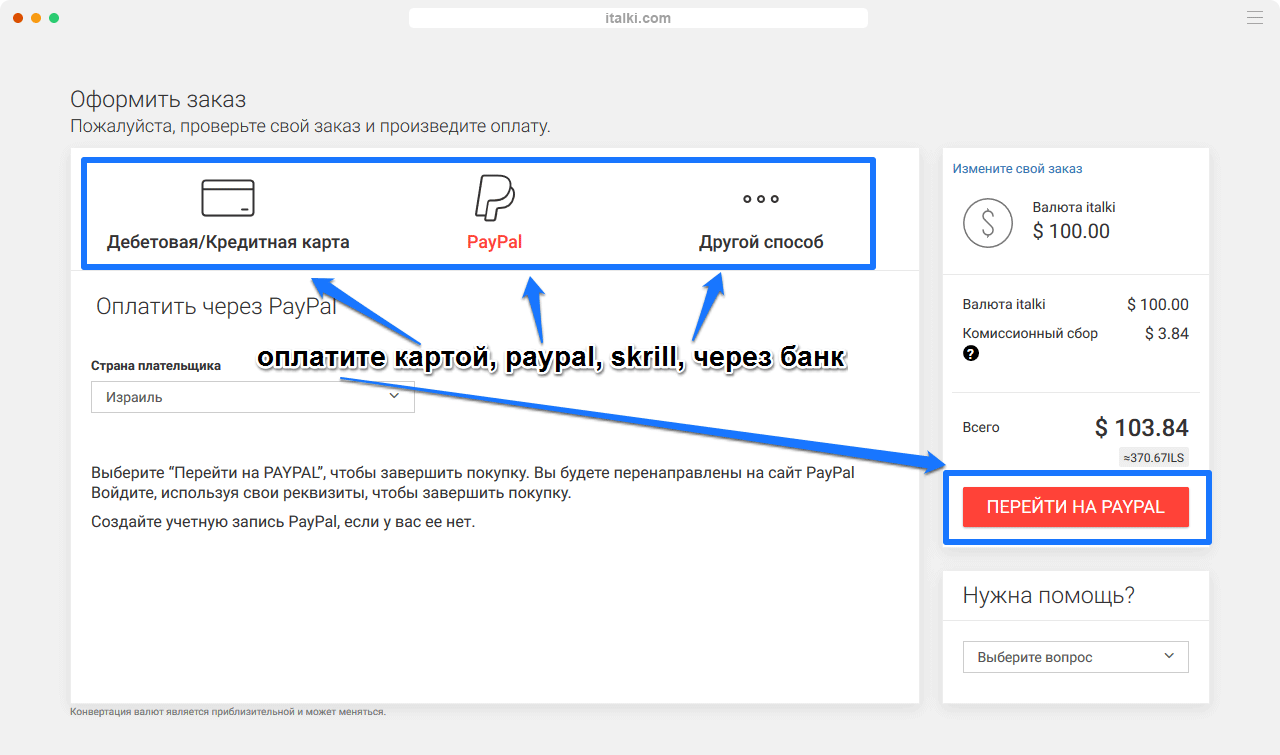The height and width of the screenshot is (755, 1280).
Task: Click the Оформить заказ heading
Action: click(x=158, y=100)
